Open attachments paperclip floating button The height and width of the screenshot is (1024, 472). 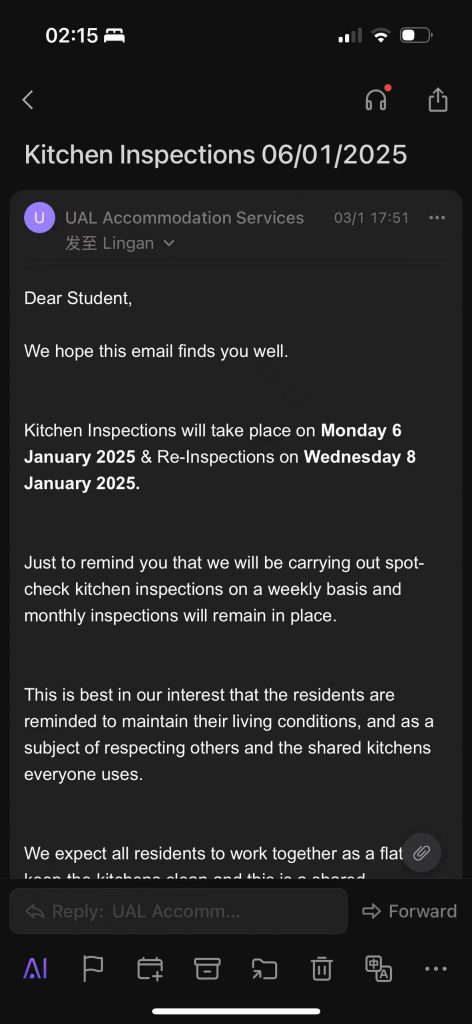[422, 852]
